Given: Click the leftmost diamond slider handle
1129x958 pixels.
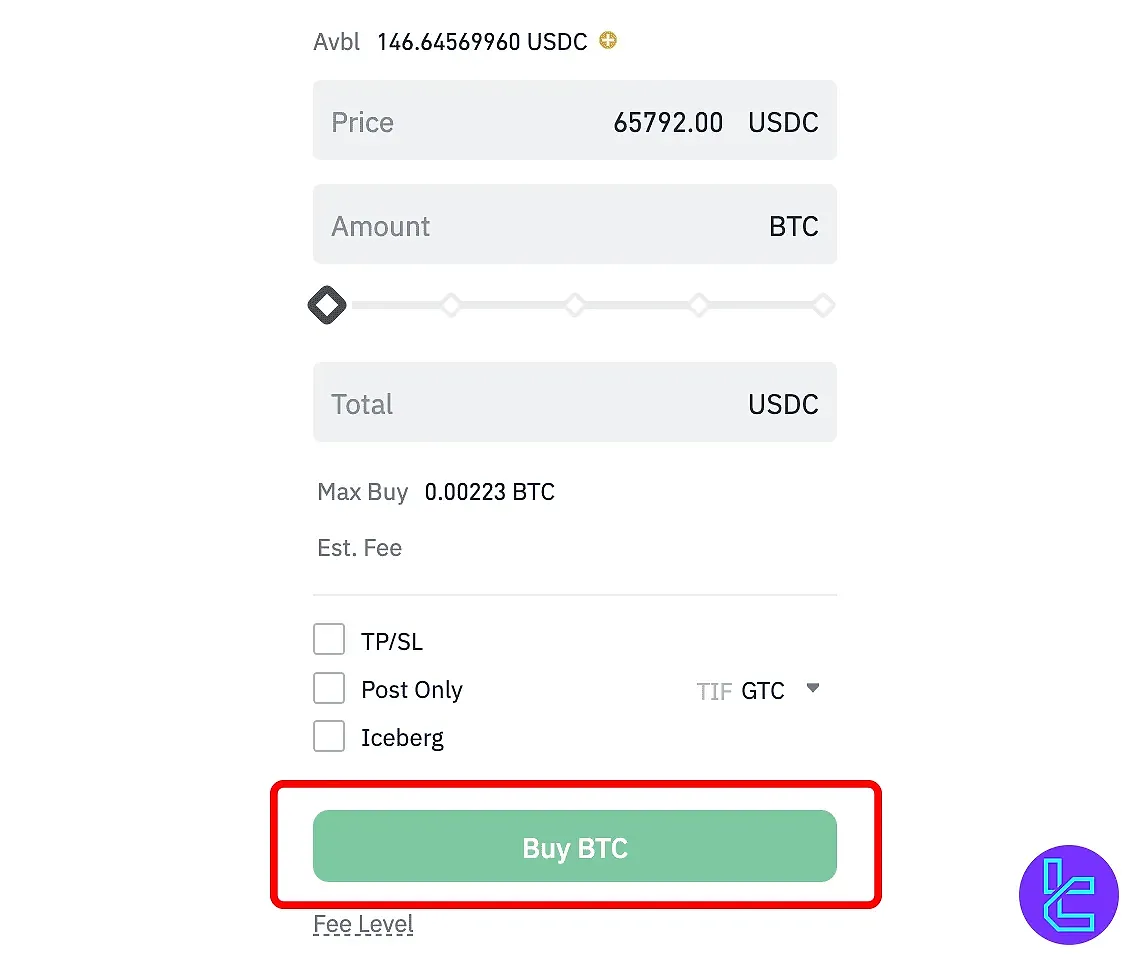Looking at the screenshot, I should click(327, 305).
